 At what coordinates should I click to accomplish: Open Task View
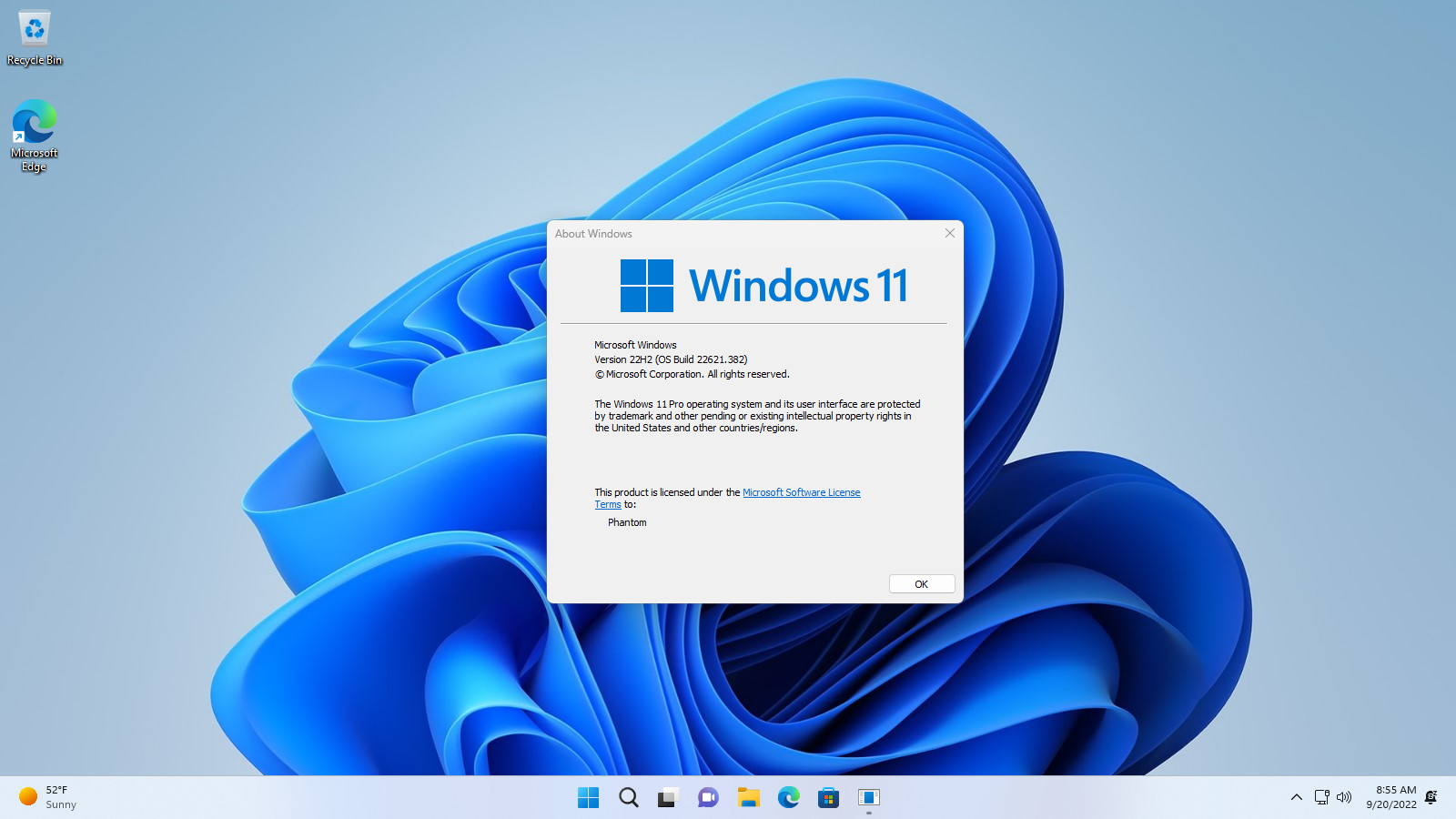(667, 797)
